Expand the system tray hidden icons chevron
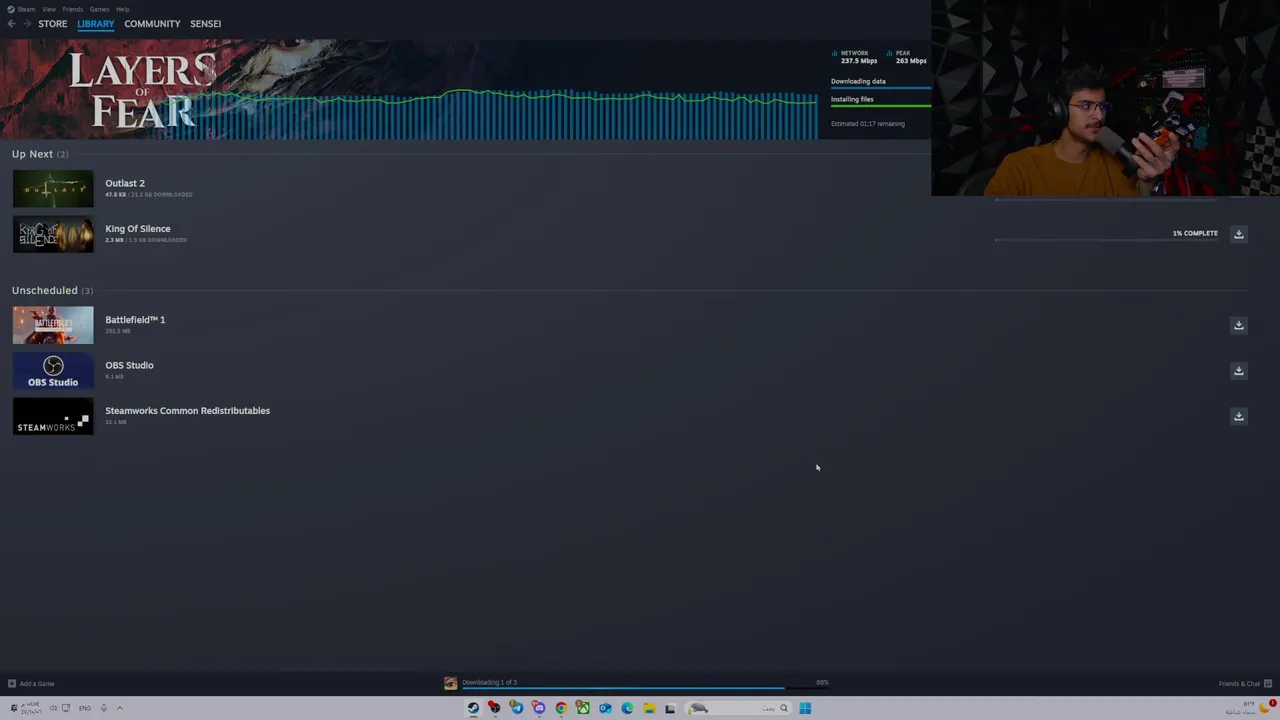 pos(120,708)
